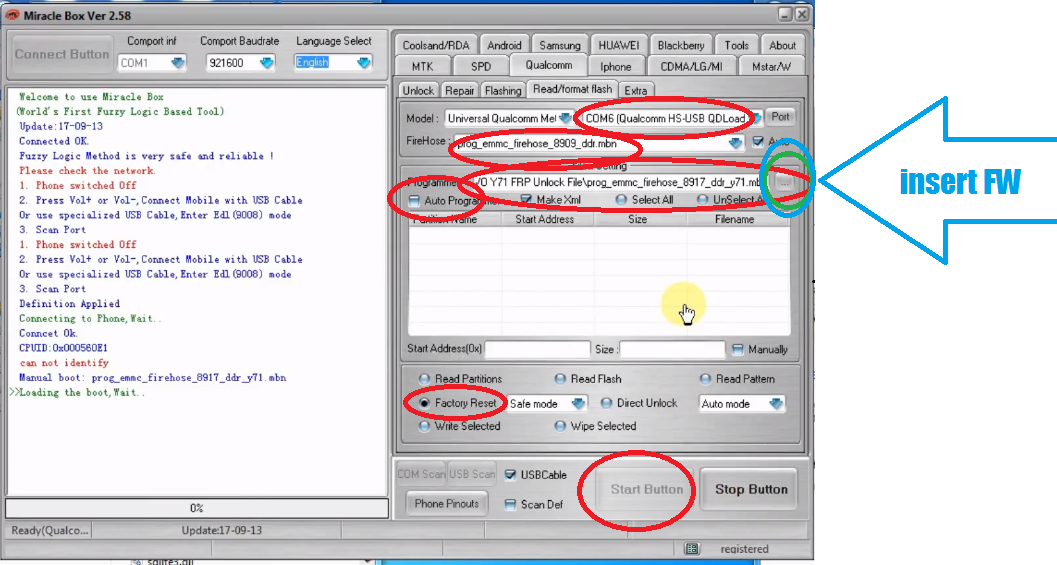Toggle the USBCable checkbox
Image resolution: width=1057 pixels, height=565 pixels.
[x=510, y=475]
